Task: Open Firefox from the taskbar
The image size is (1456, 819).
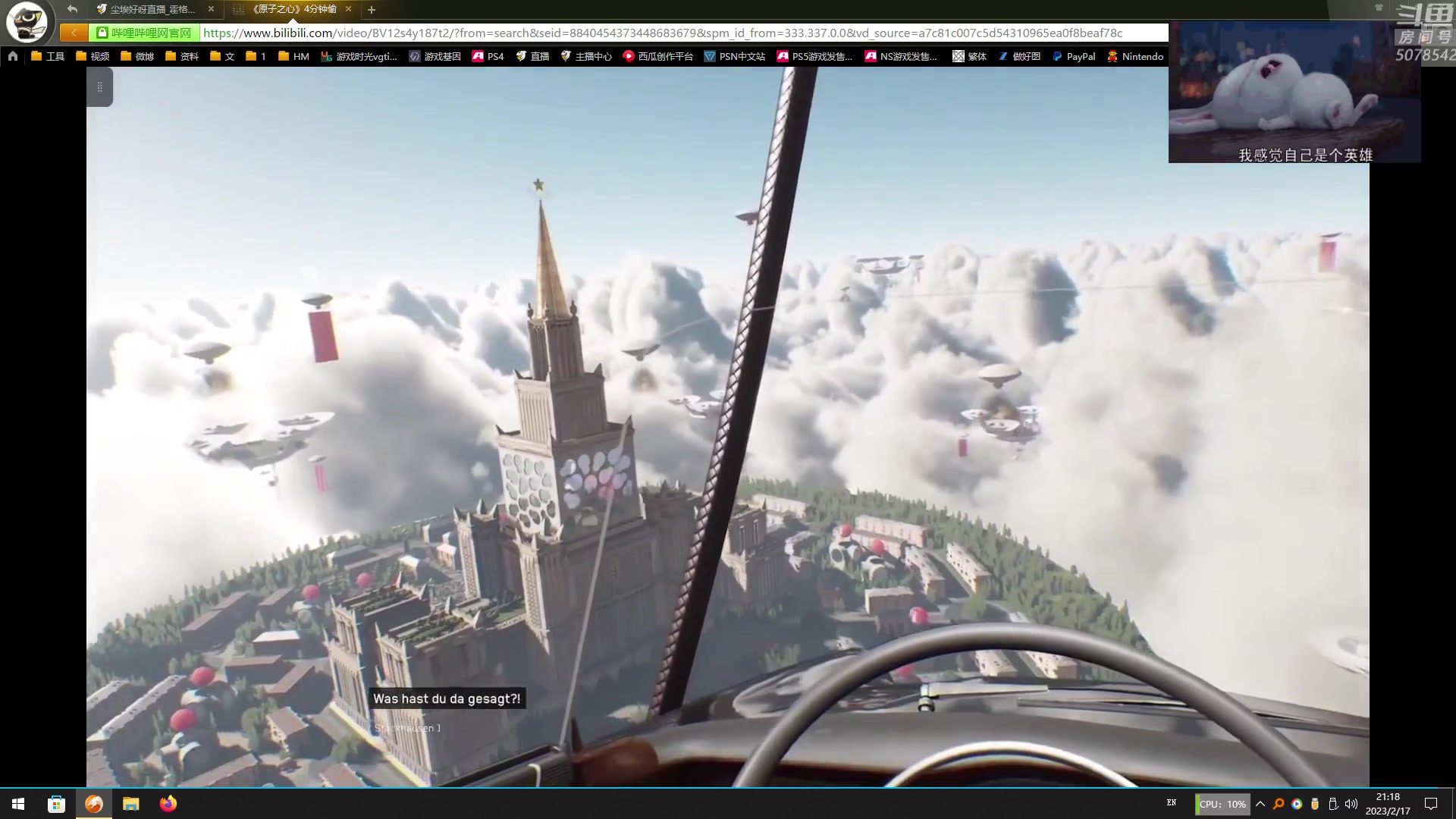Action: 168,804
